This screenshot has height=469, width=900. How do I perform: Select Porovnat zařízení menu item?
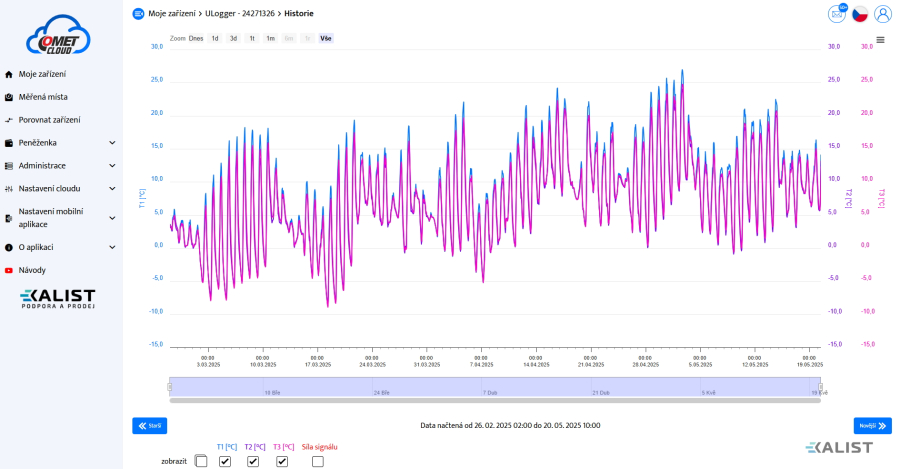49,120
